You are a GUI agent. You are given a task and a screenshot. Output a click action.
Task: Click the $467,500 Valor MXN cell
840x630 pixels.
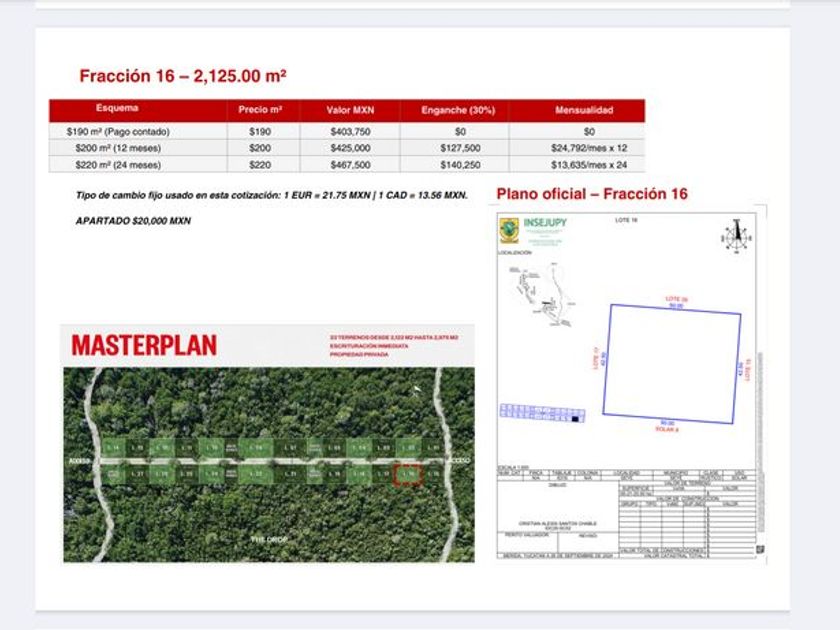pos(350,165)
